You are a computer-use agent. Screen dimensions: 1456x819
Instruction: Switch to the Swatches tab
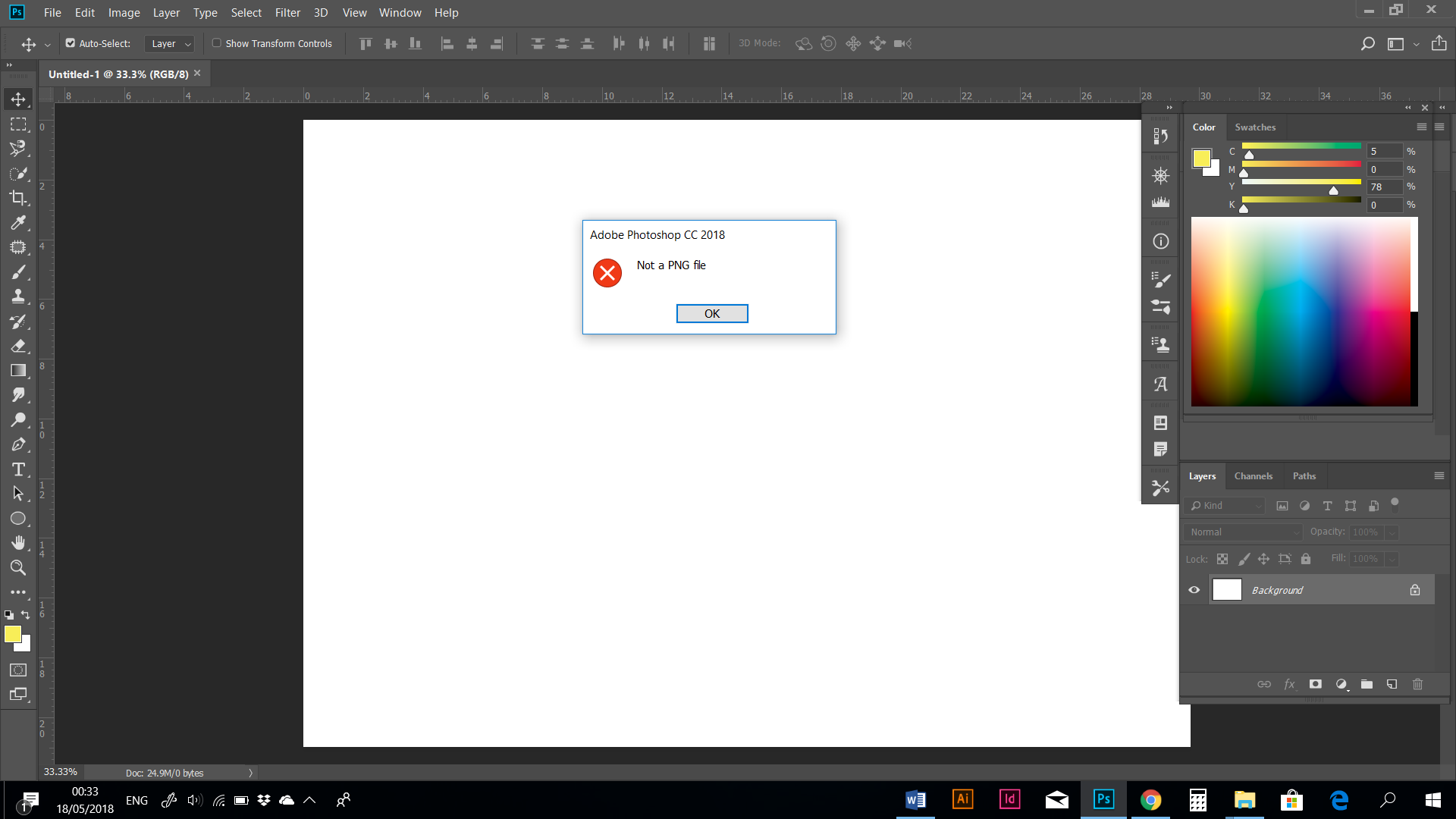pyautogui.click(x=1255, y=127)
